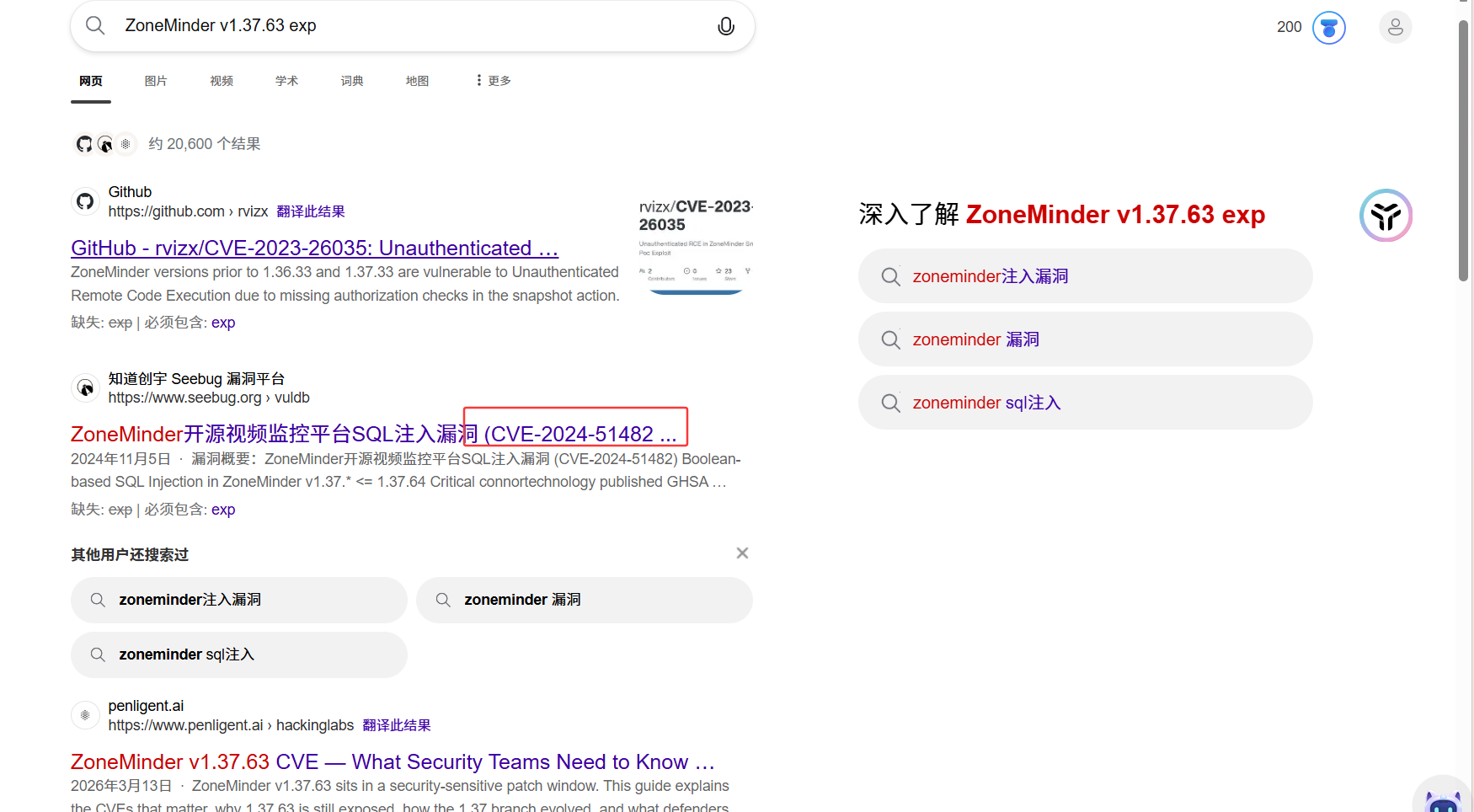Close the 其他用户还搜索过 section

pos(742,553)
